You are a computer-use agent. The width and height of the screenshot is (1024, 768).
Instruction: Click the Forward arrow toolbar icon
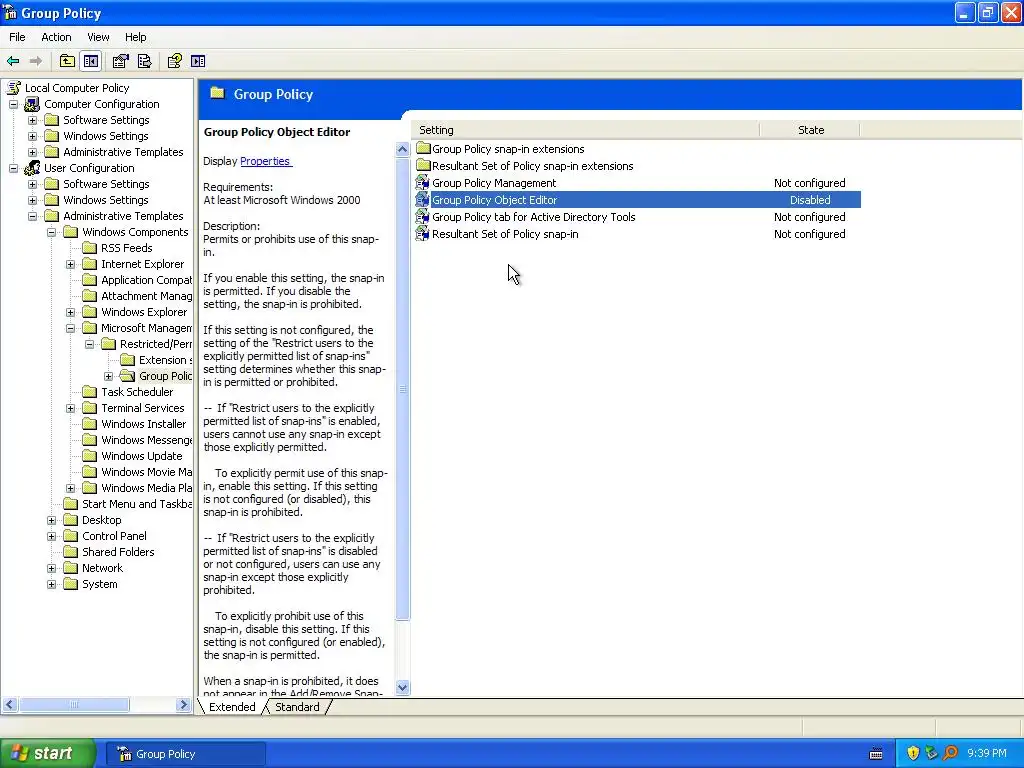36,61
